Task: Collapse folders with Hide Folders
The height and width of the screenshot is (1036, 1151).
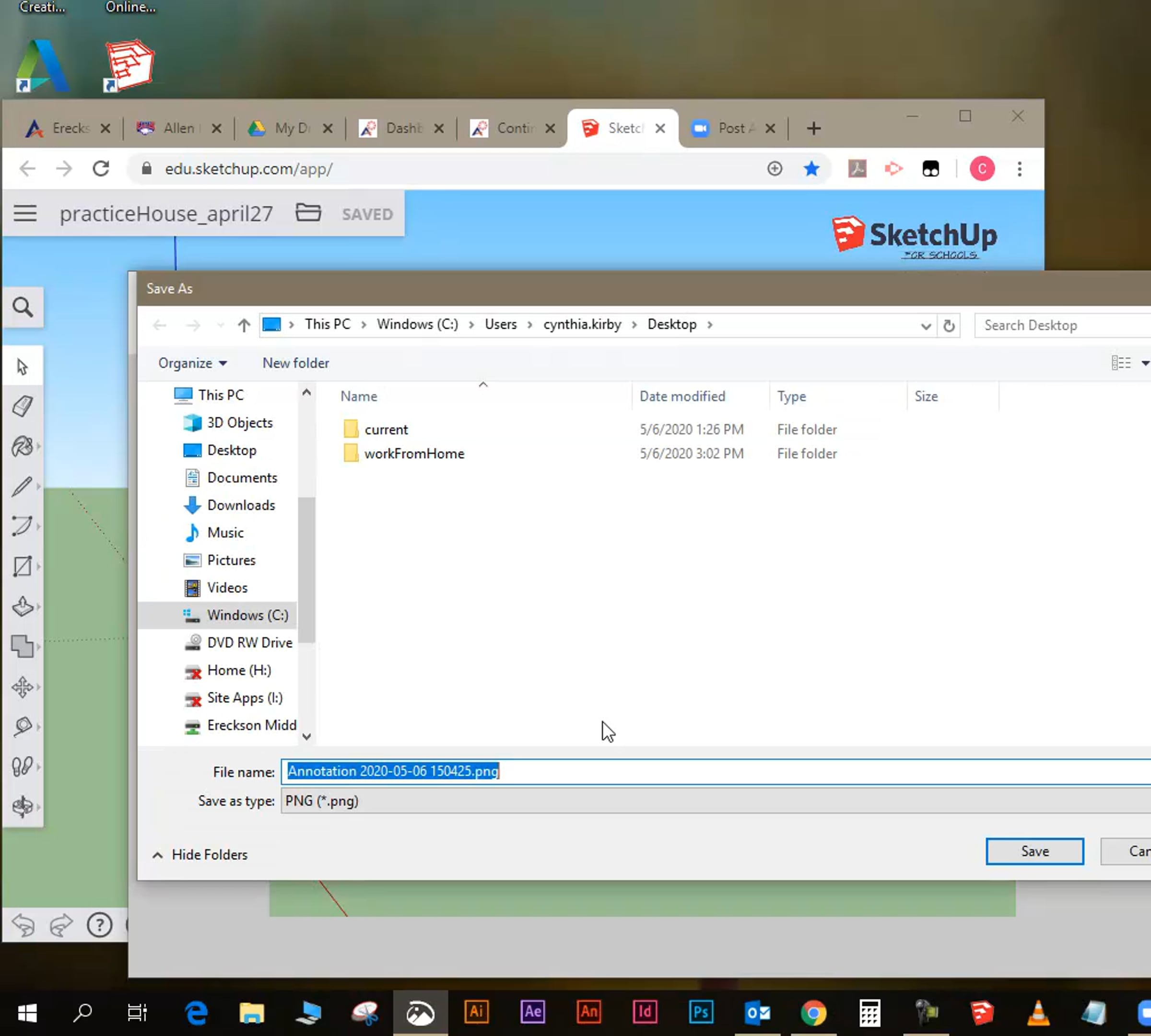Action: (x=200, y=854)
